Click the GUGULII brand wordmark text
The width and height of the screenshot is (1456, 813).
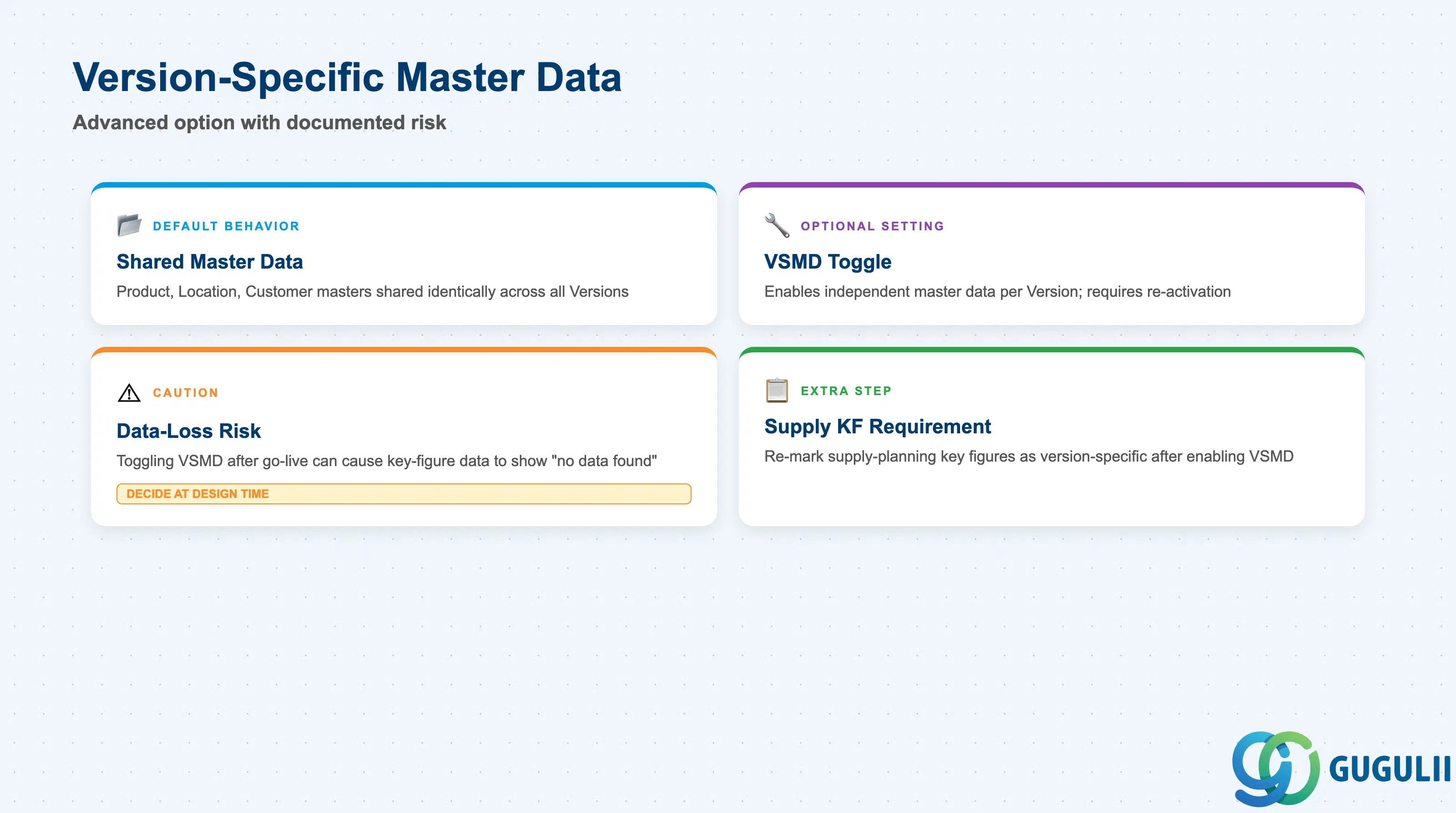coord(1390,769)
